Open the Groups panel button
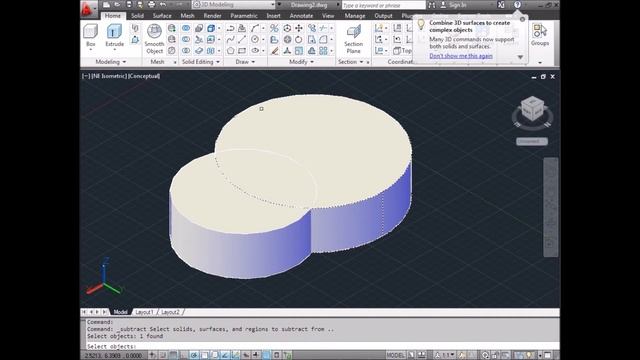640x360 pixels. (x=540, y=35)
